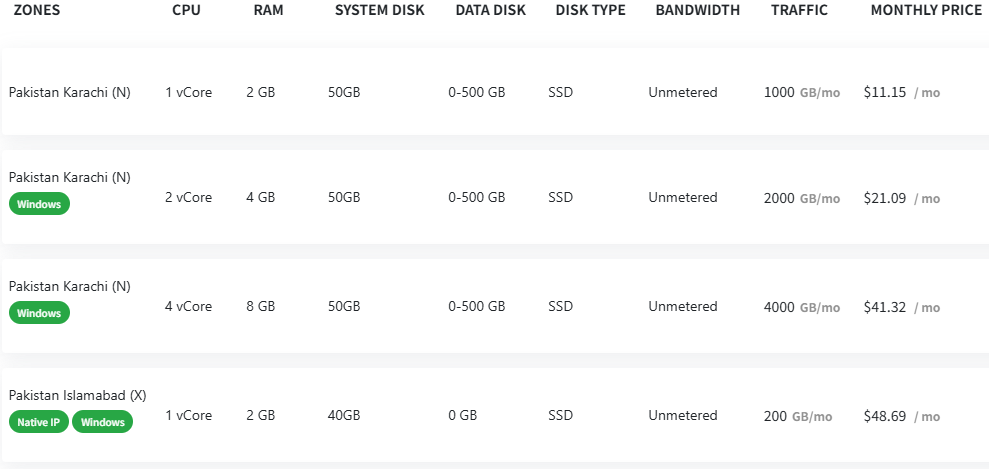Select the $11.15 per month plan price

point(885,92)
